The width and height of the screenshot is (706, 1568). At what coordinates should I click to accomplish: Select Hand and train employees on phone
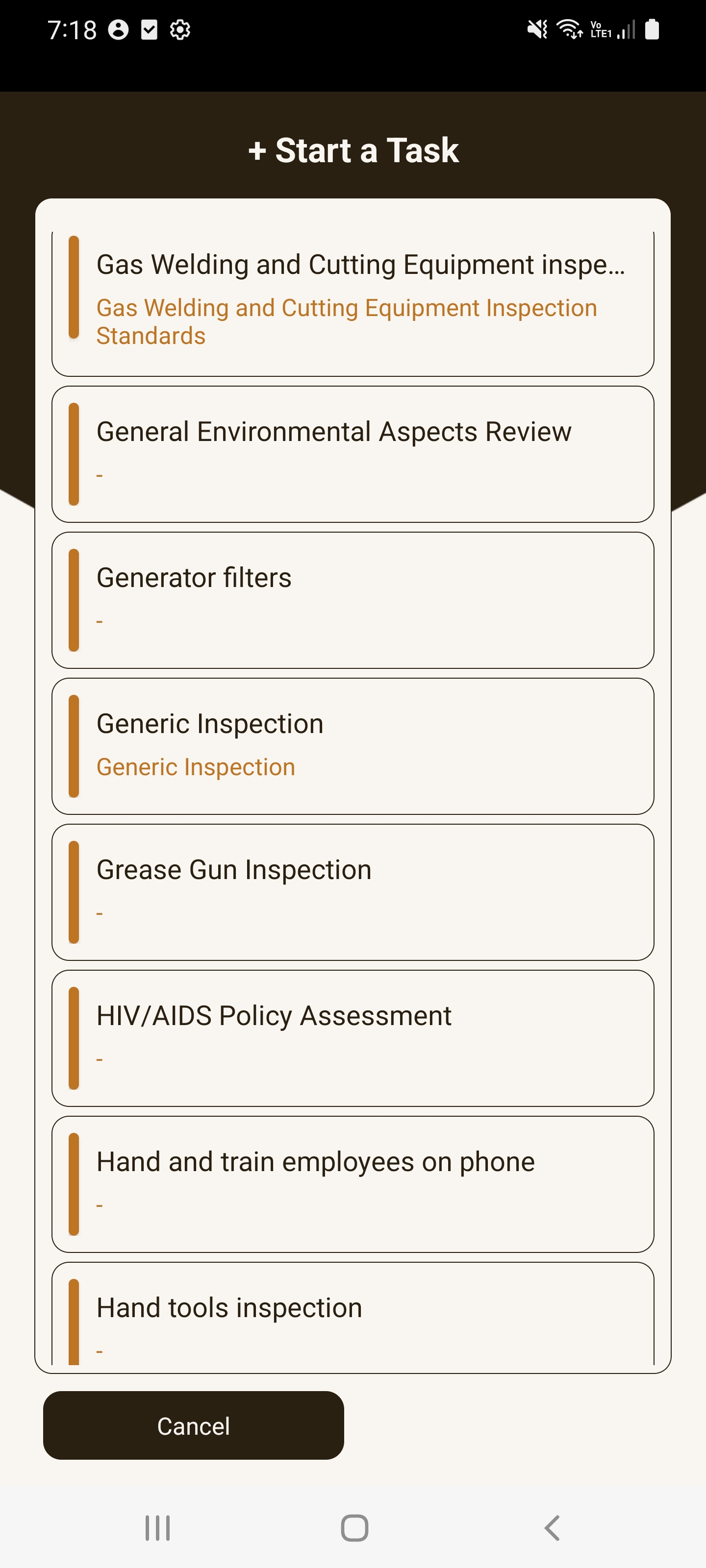point(353,1184)
